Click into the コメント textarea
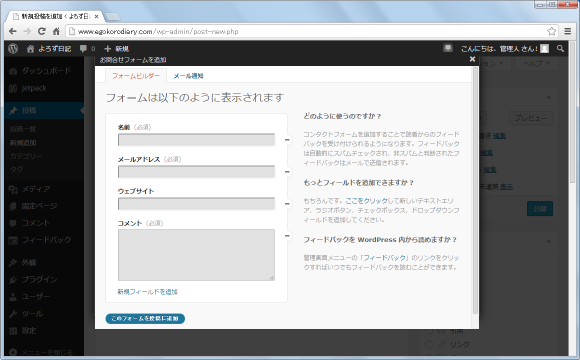This screenshot has height=360, width=580. (x=196, y=255)
